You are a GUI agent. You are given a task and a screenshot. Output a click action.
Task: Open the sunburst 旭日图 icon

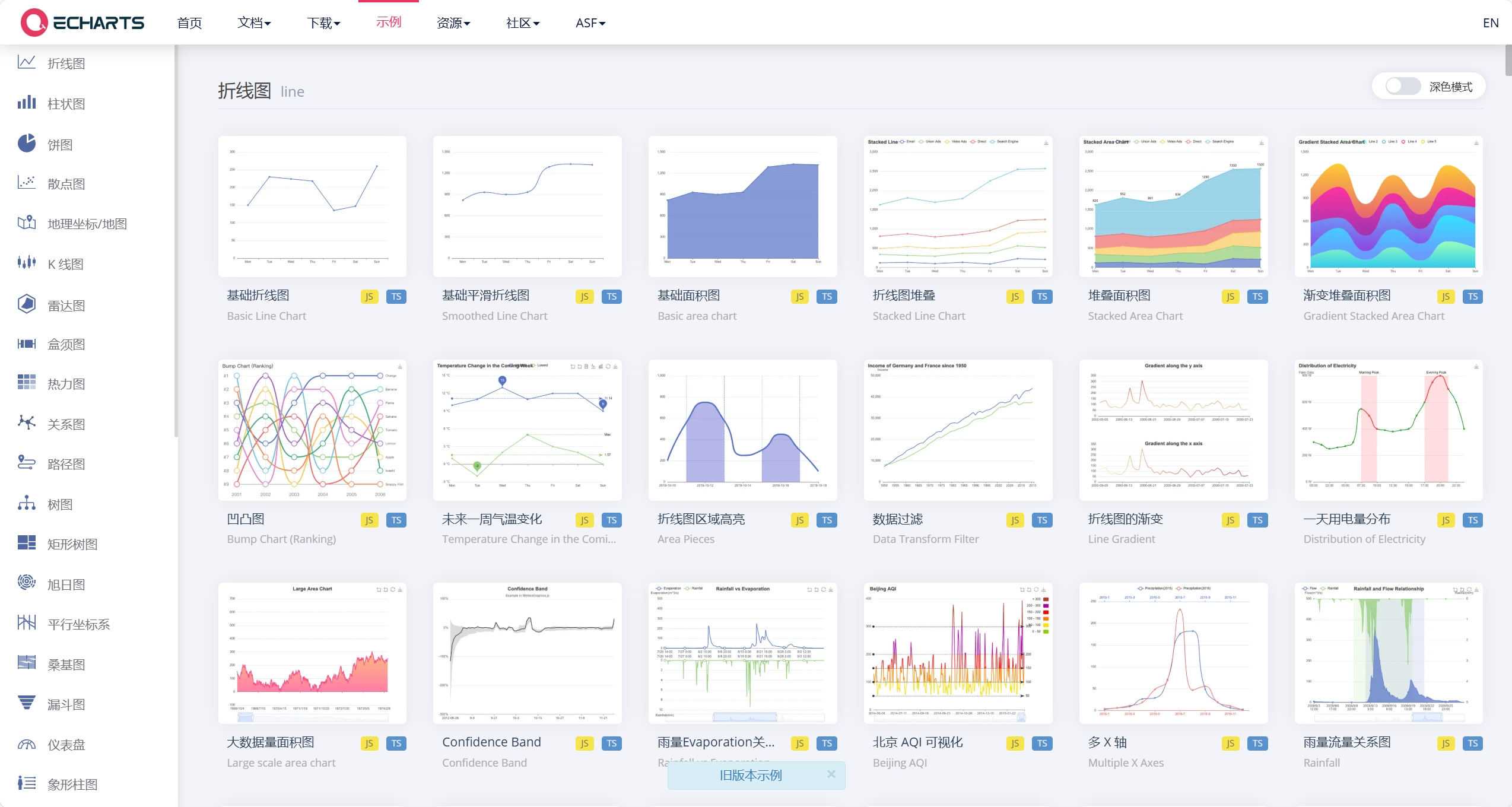[27, 583]
